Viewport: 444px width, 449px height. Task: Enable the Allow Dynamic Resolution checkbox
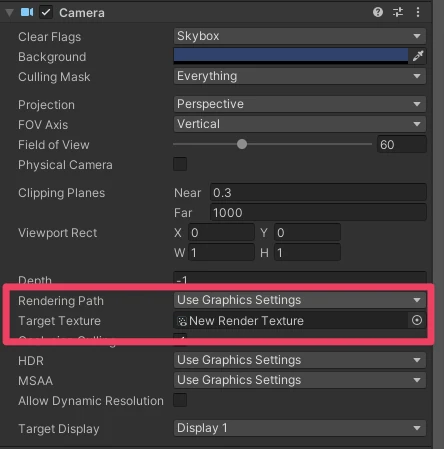(180, 400)
